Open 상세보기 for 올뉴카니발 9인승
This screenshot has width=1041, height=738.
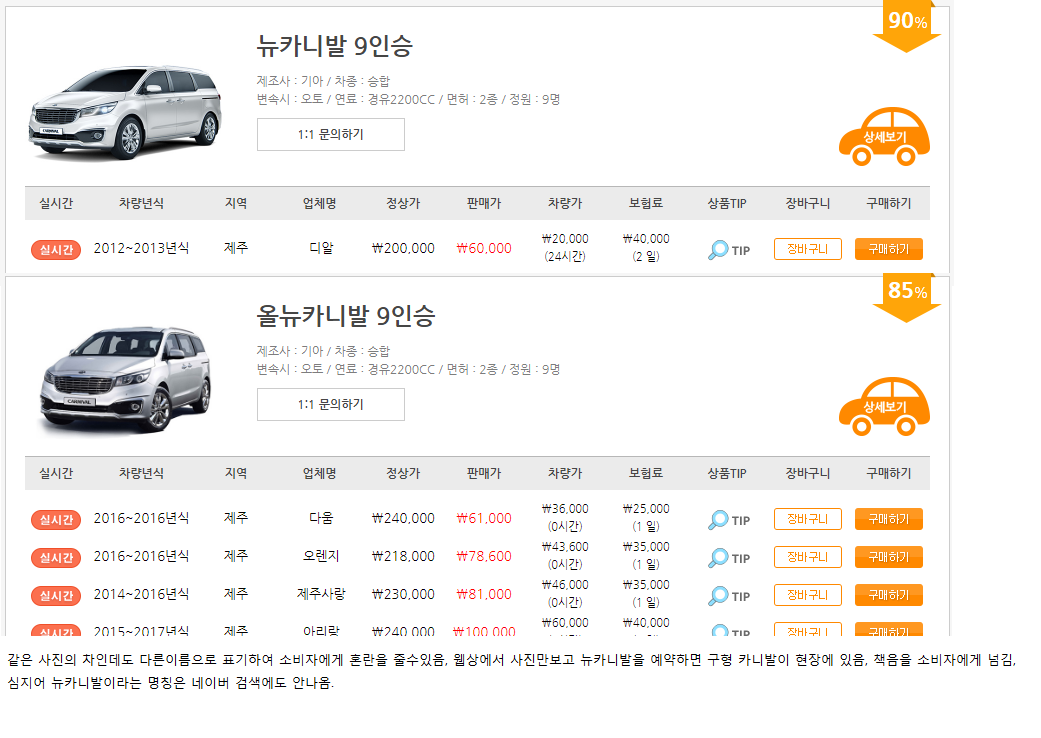click(884, 408)
